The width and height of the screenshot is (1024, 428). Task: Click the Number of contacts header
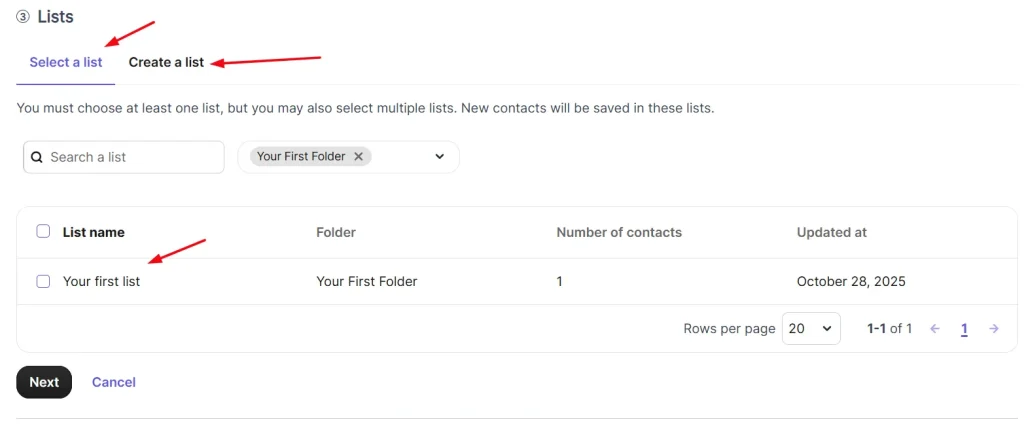[619, 232]
